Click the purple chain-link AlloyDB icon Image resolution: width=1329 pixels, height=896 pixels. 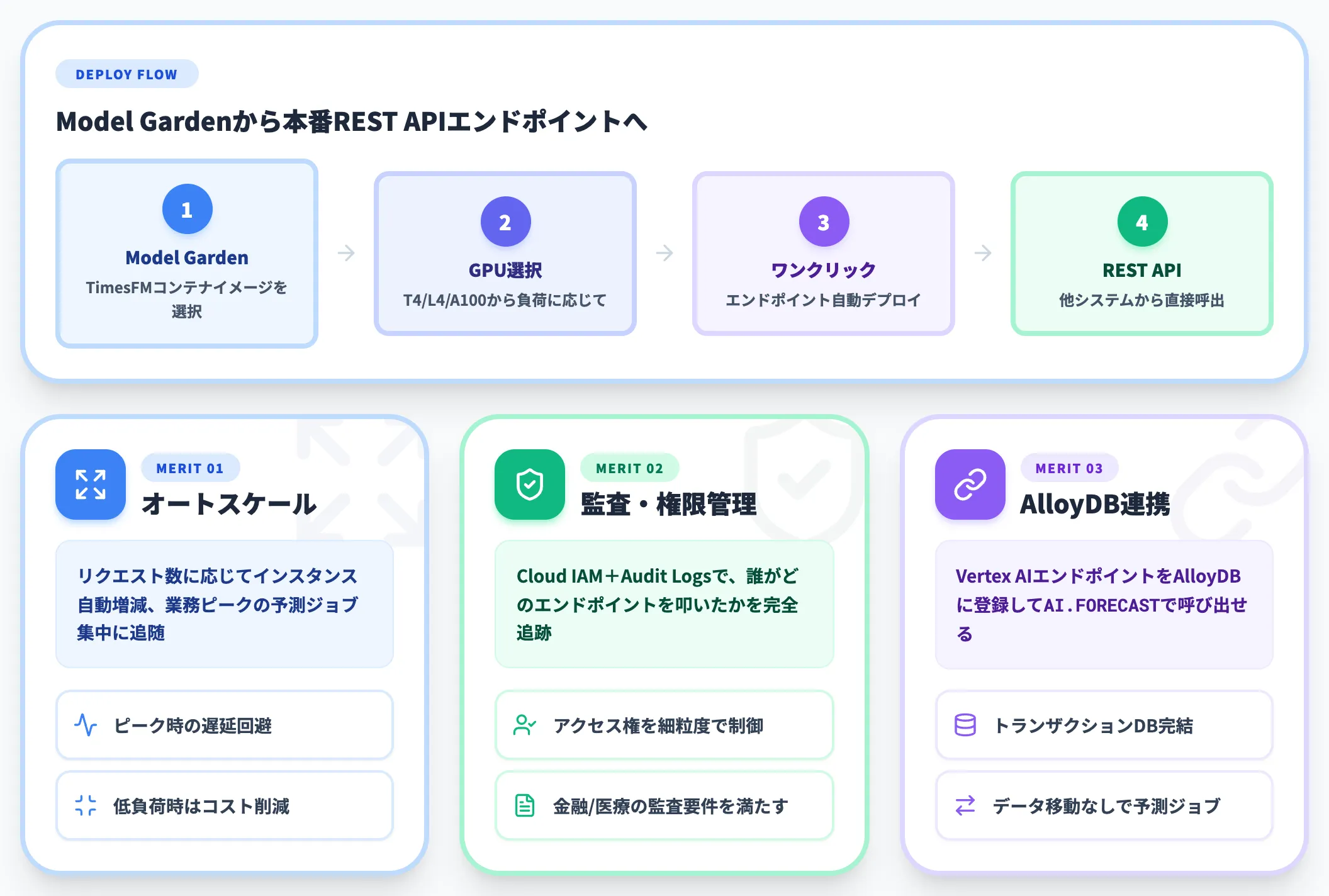[970, 484]
